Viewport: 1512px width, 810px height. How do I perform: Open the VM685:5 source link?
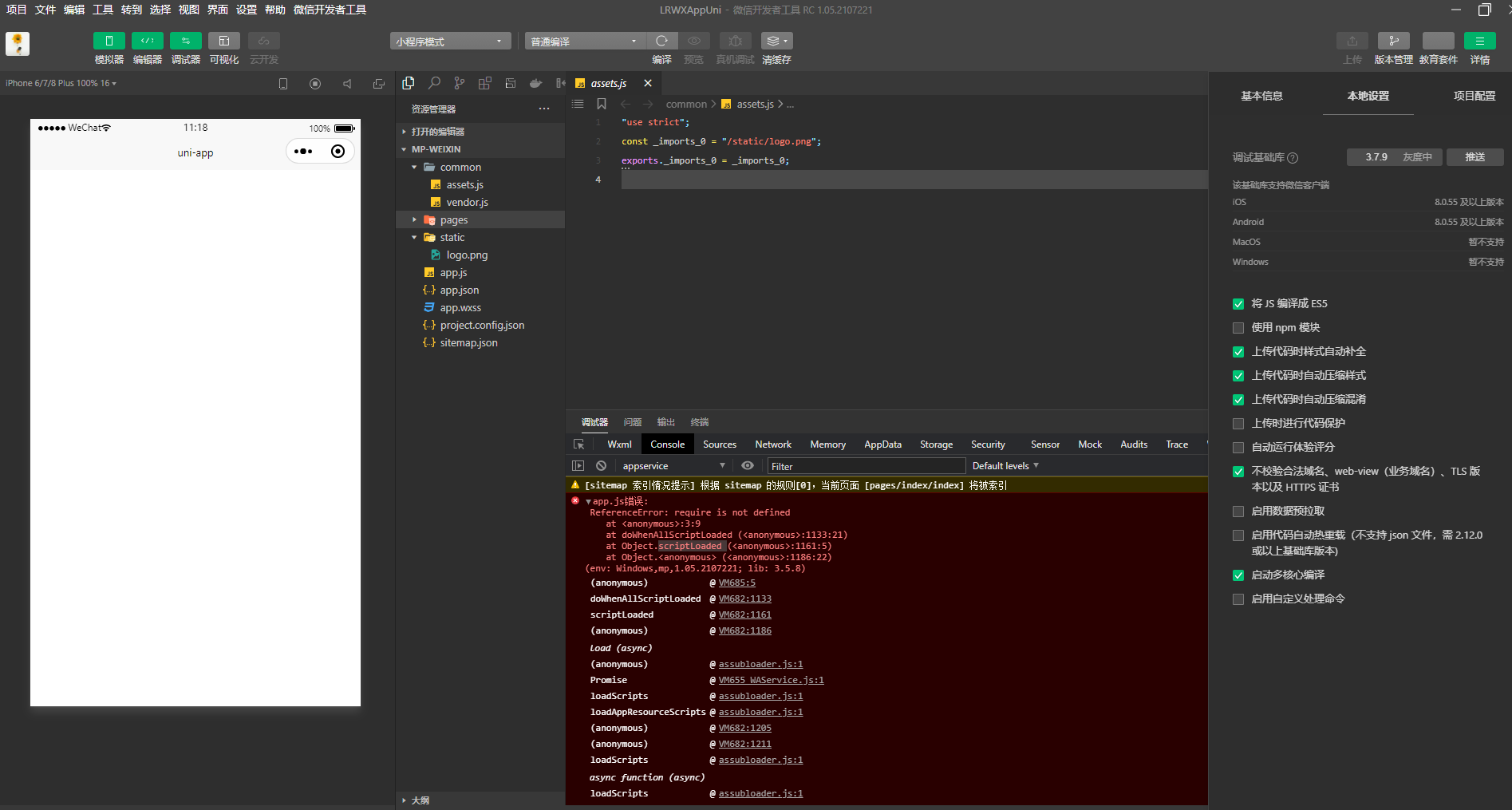tap(736, 583)
